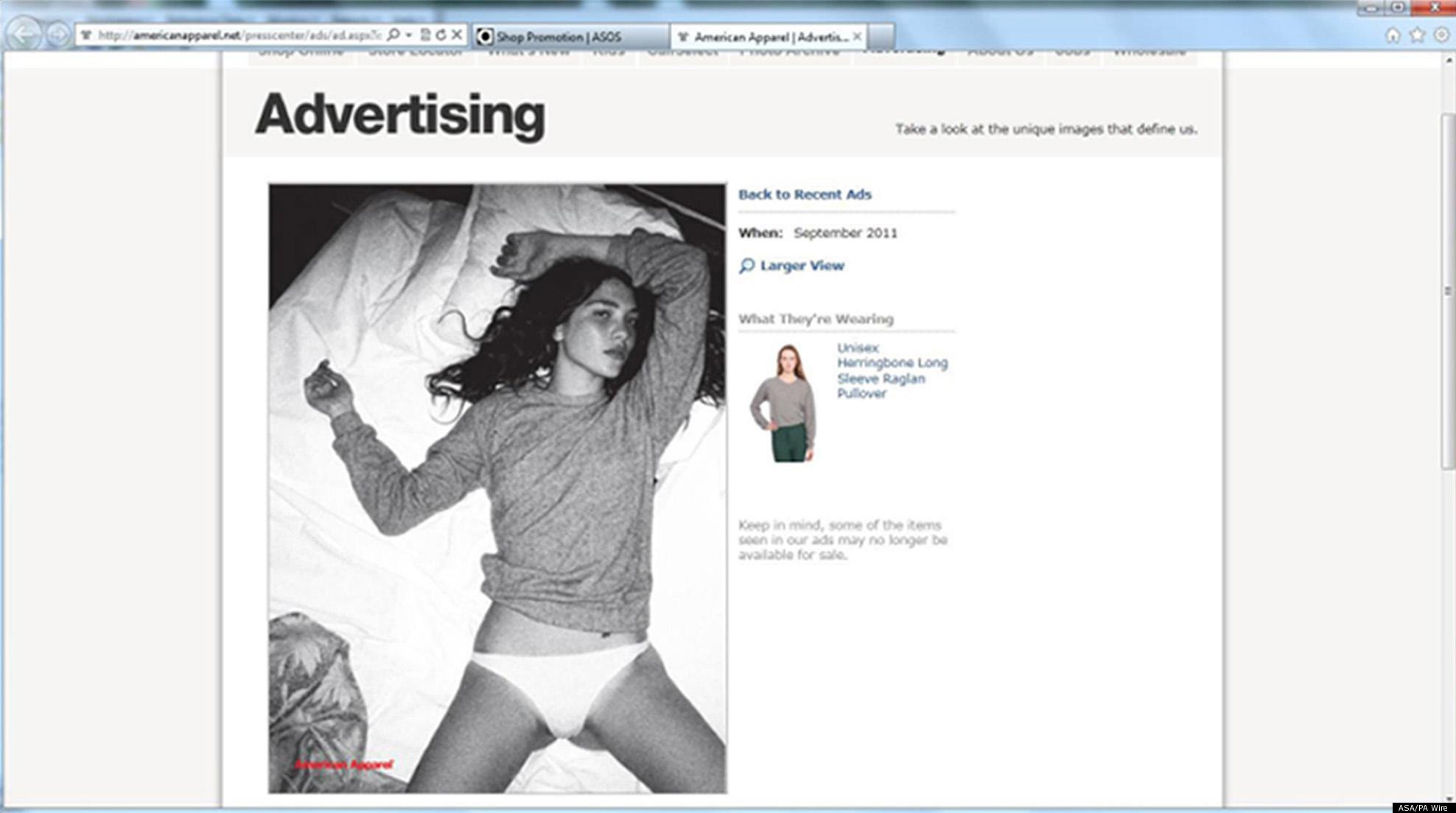Close the American Apparel tab
Image resolution: width=1456 pixels, height=813 pixels.
point(857,36)
